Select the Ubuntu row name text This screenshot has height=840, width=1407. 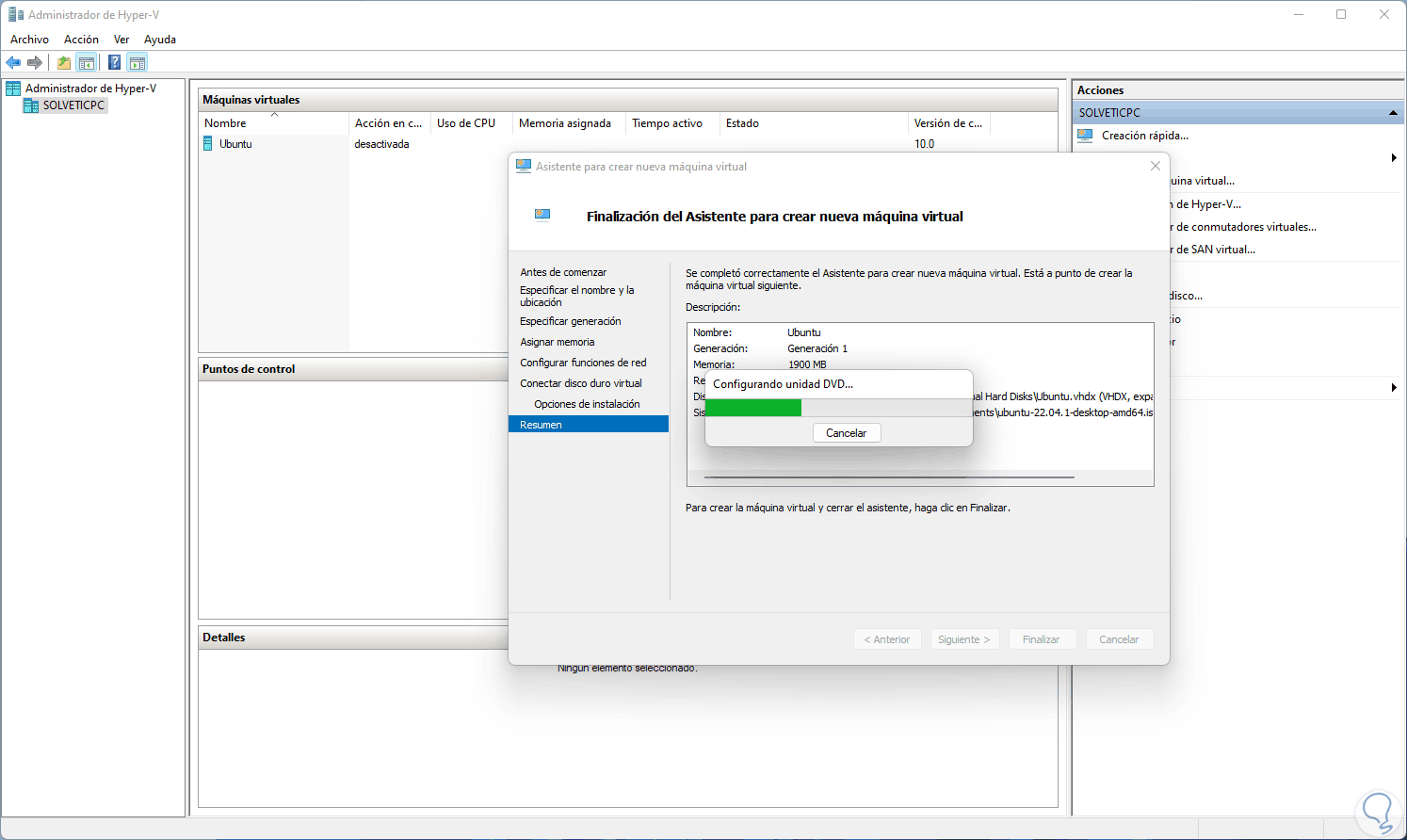(x=235, y=144)
